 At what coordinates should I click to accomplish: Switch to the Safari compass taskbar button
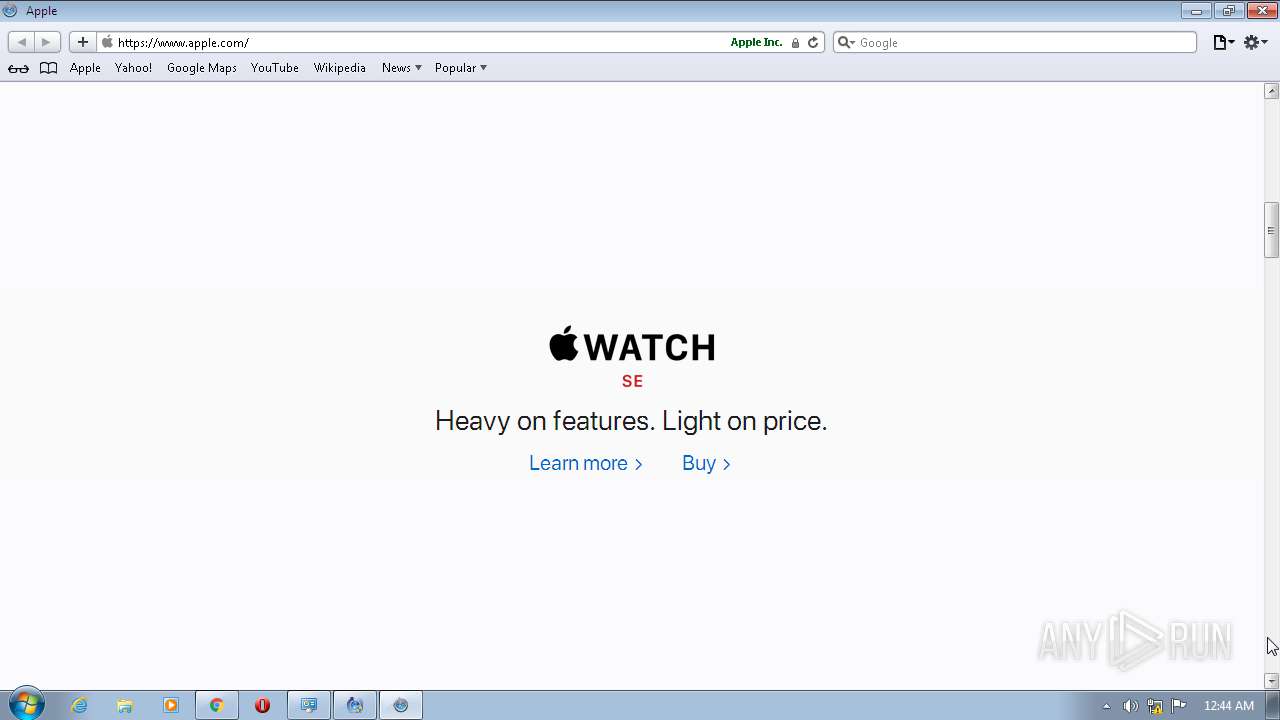point(401,705)
